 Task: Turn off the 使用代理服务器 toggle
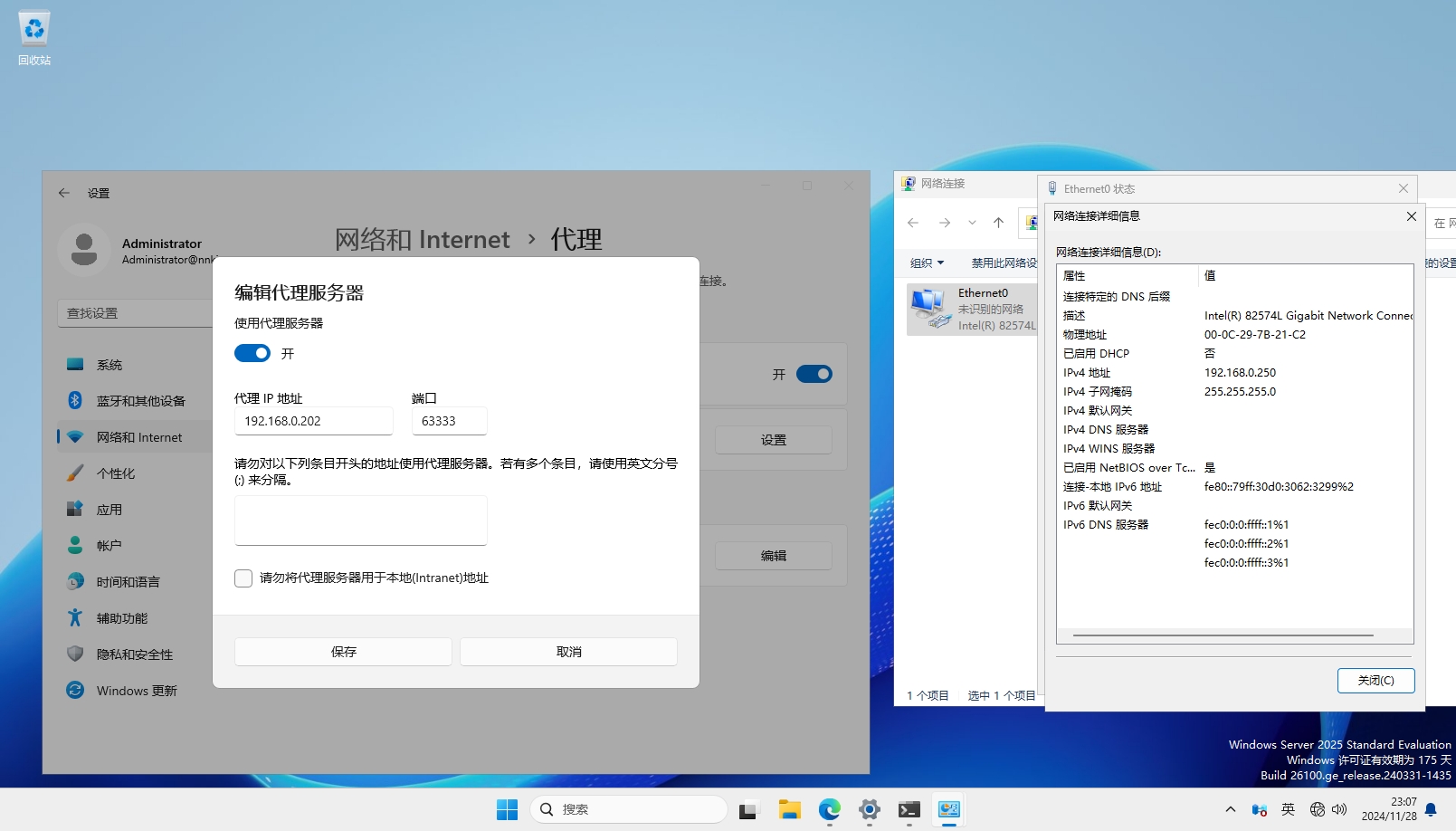252,353
